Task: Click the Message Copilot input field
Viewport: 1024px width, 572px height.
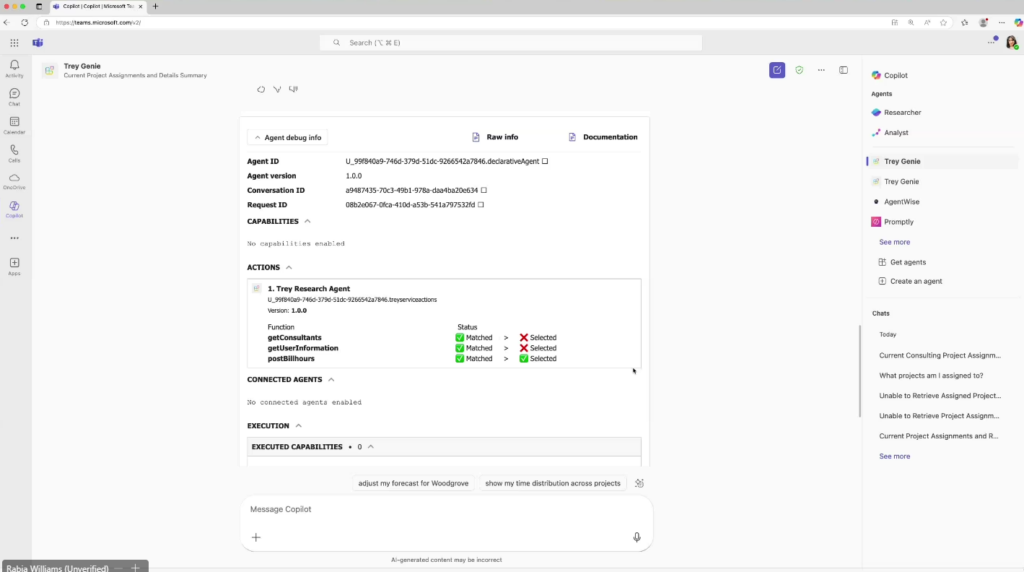Action: (x=446, y=509)
